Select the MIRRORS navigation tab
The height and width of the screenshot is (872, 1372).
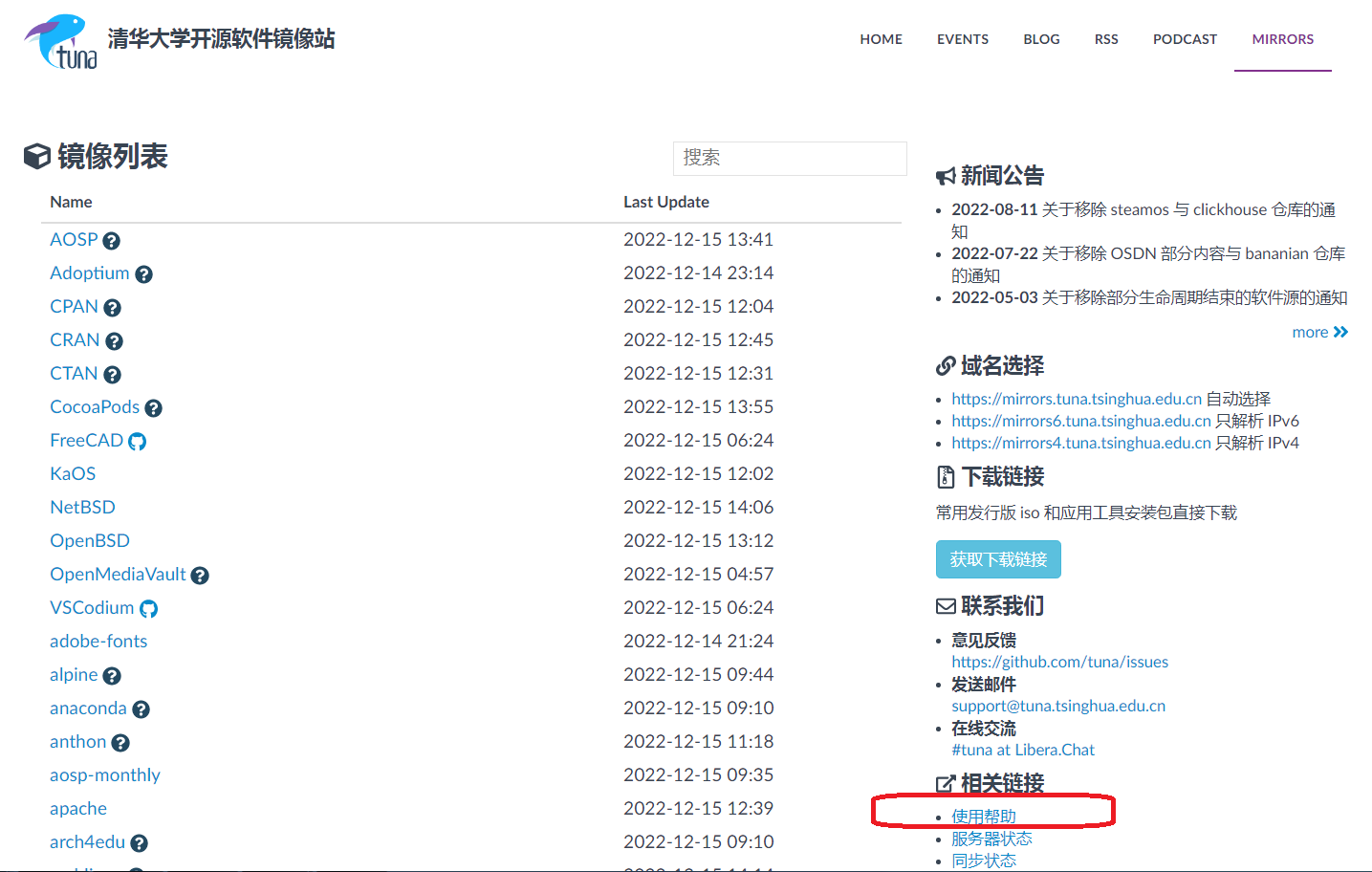1283,39
